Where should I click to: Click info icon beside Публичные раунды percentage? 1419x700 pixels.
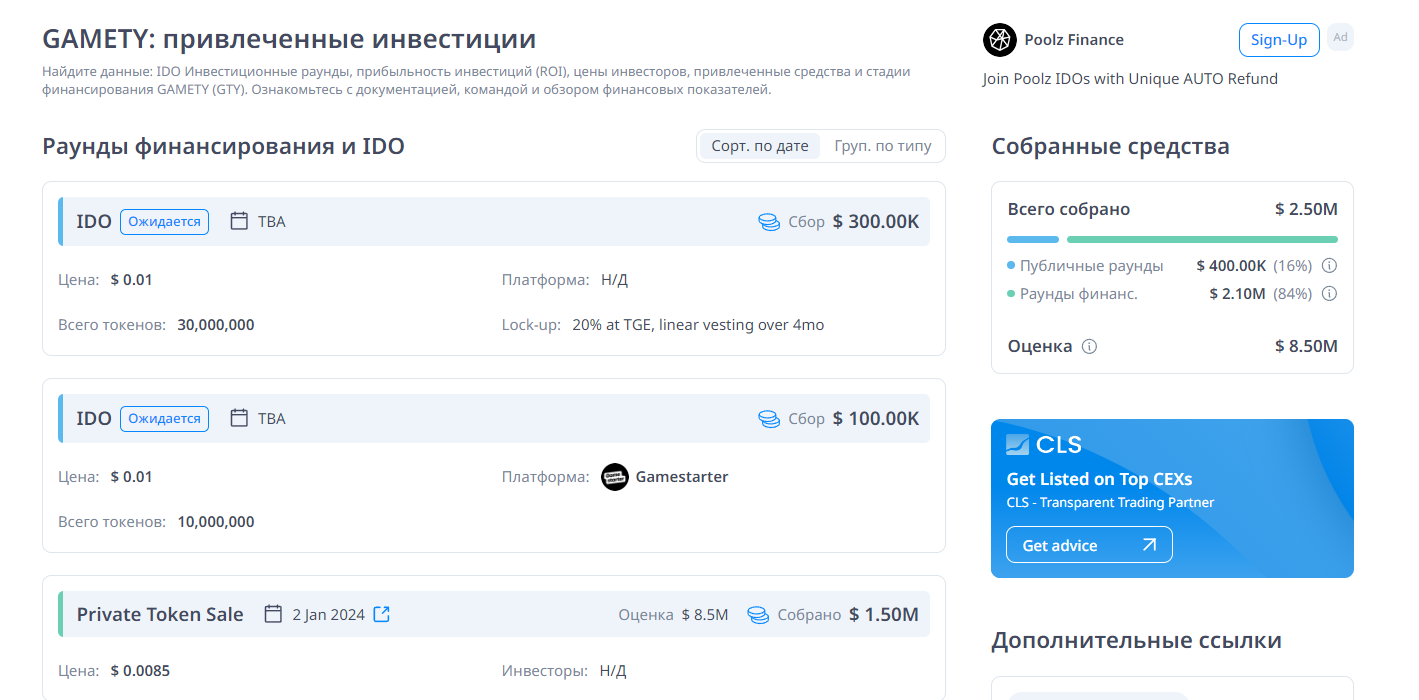click(1330, 266)
